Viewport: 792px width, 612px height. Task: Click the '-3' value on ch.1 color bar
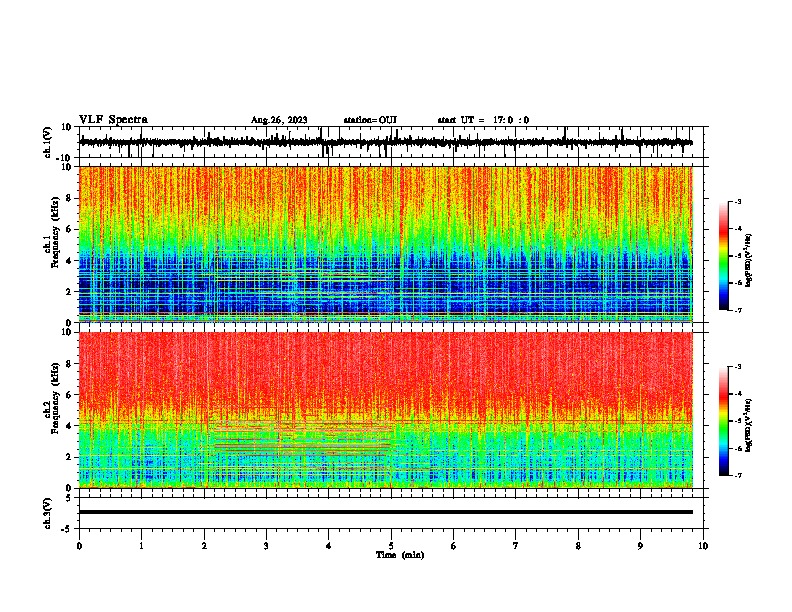click(737, 201)
